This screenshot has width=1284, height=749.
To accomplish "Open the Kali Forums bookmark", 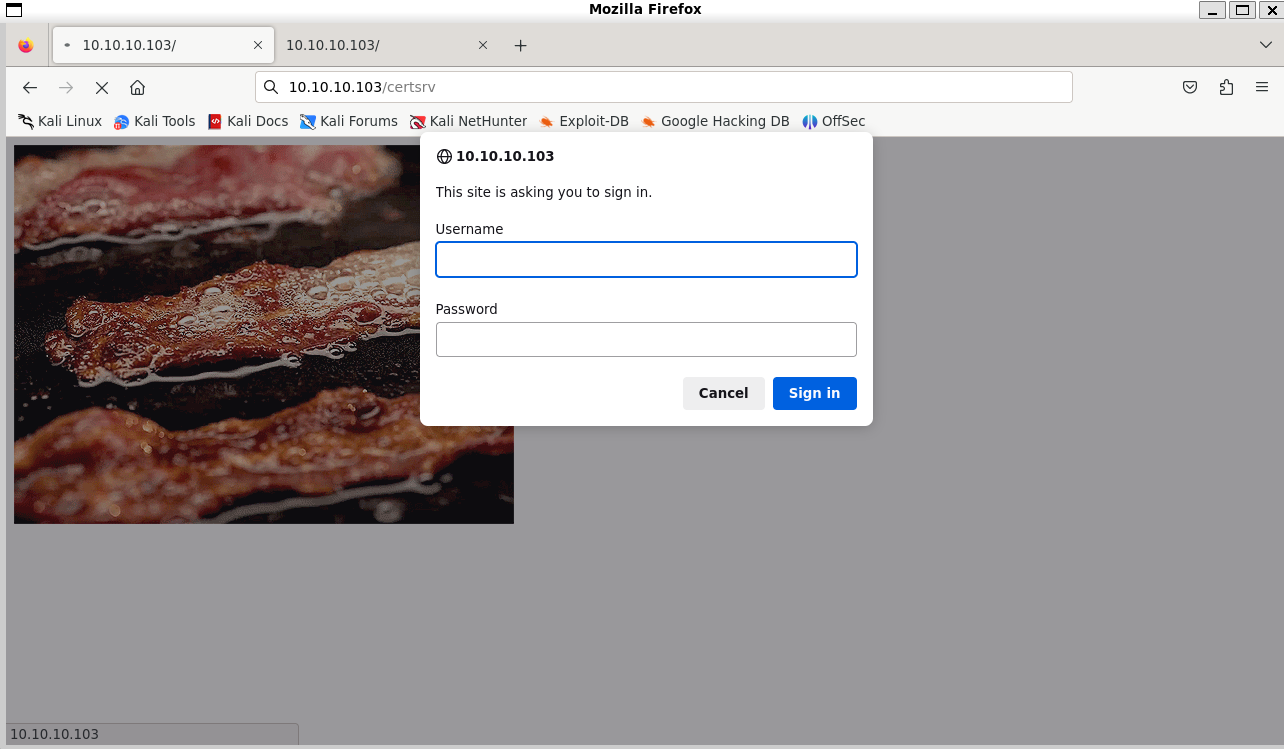I will 348,121.
